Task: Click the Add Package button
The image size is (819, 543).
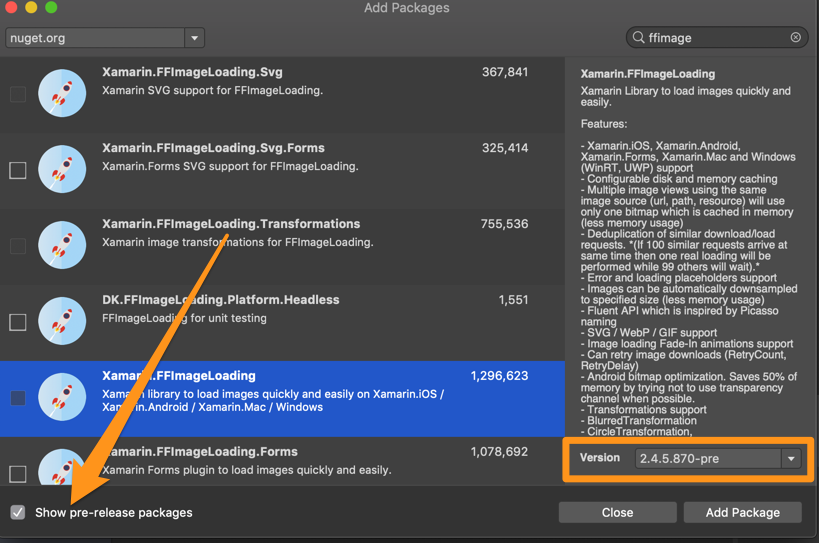Action: (x=743, y=513)
